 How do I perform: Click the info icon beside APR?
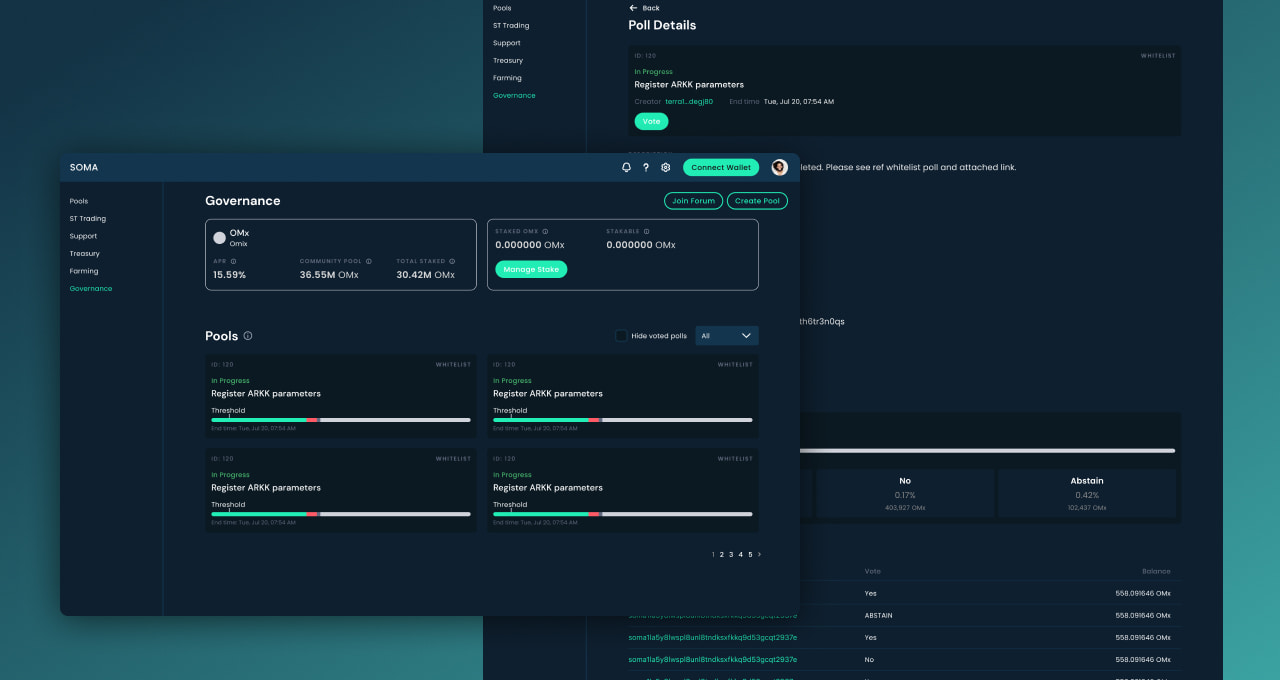tap(233, 261)
